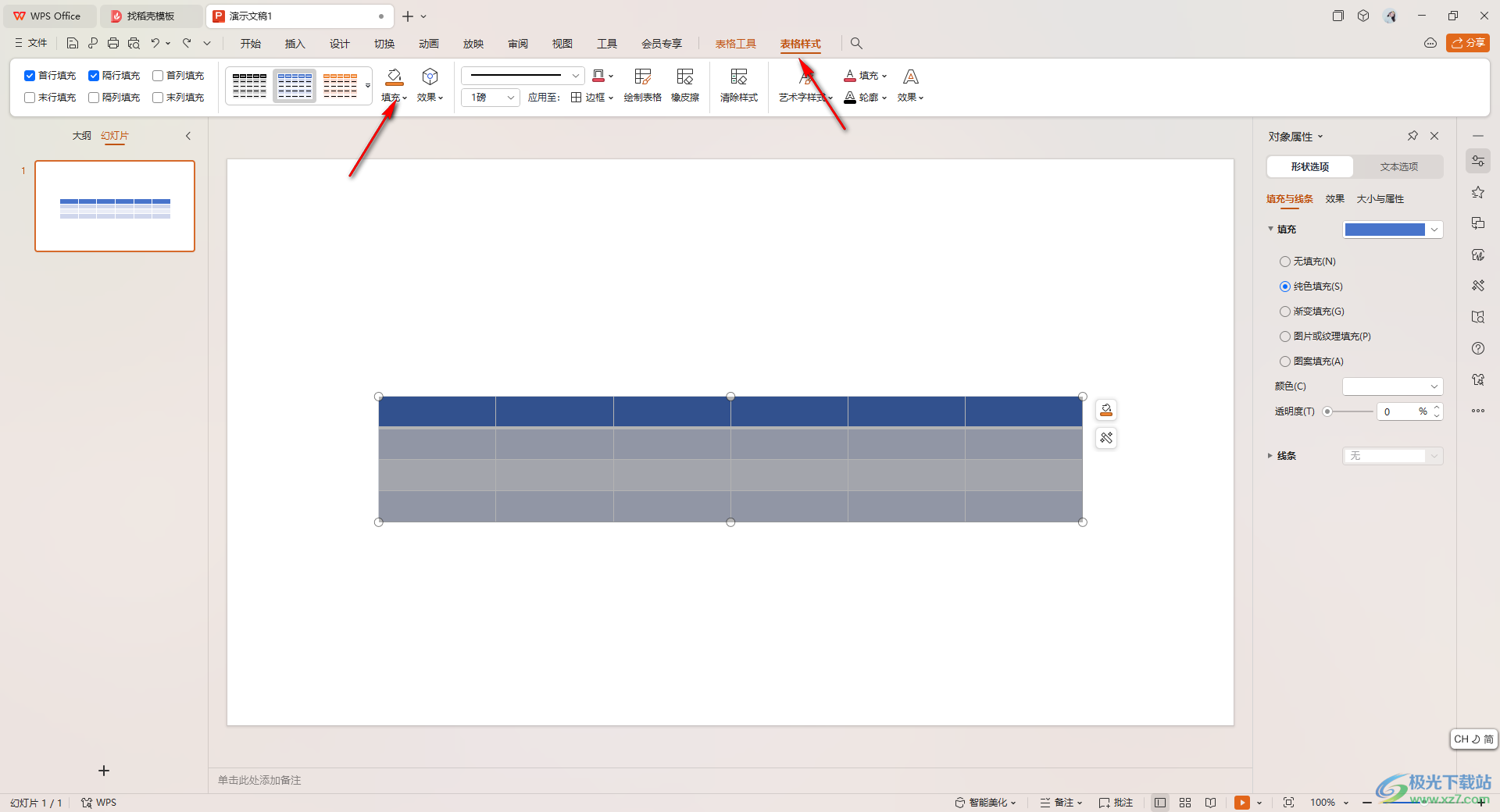Click the search magnifier in ribbon
The height and width of the screenshot is (812, 1500).
(856, 44)
